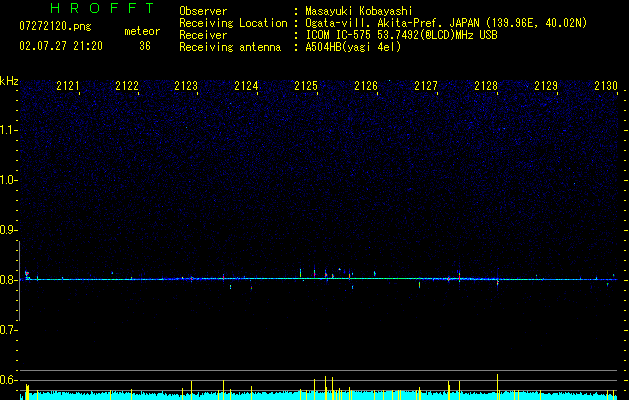Click the 2130 time marker

(606, 86)
